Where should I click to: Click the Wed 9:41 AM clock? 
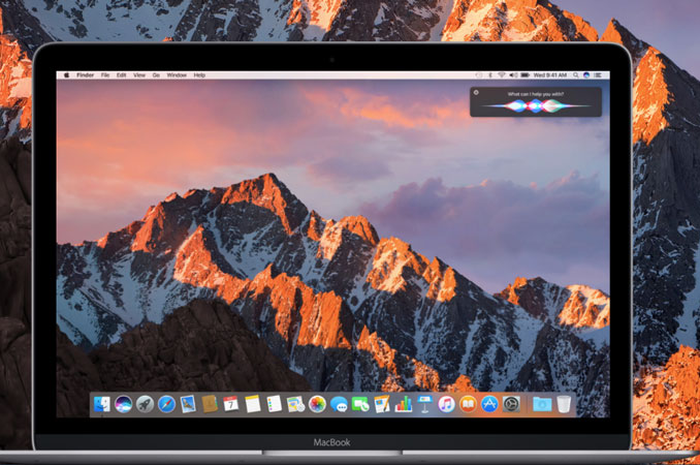pos(550,75)
